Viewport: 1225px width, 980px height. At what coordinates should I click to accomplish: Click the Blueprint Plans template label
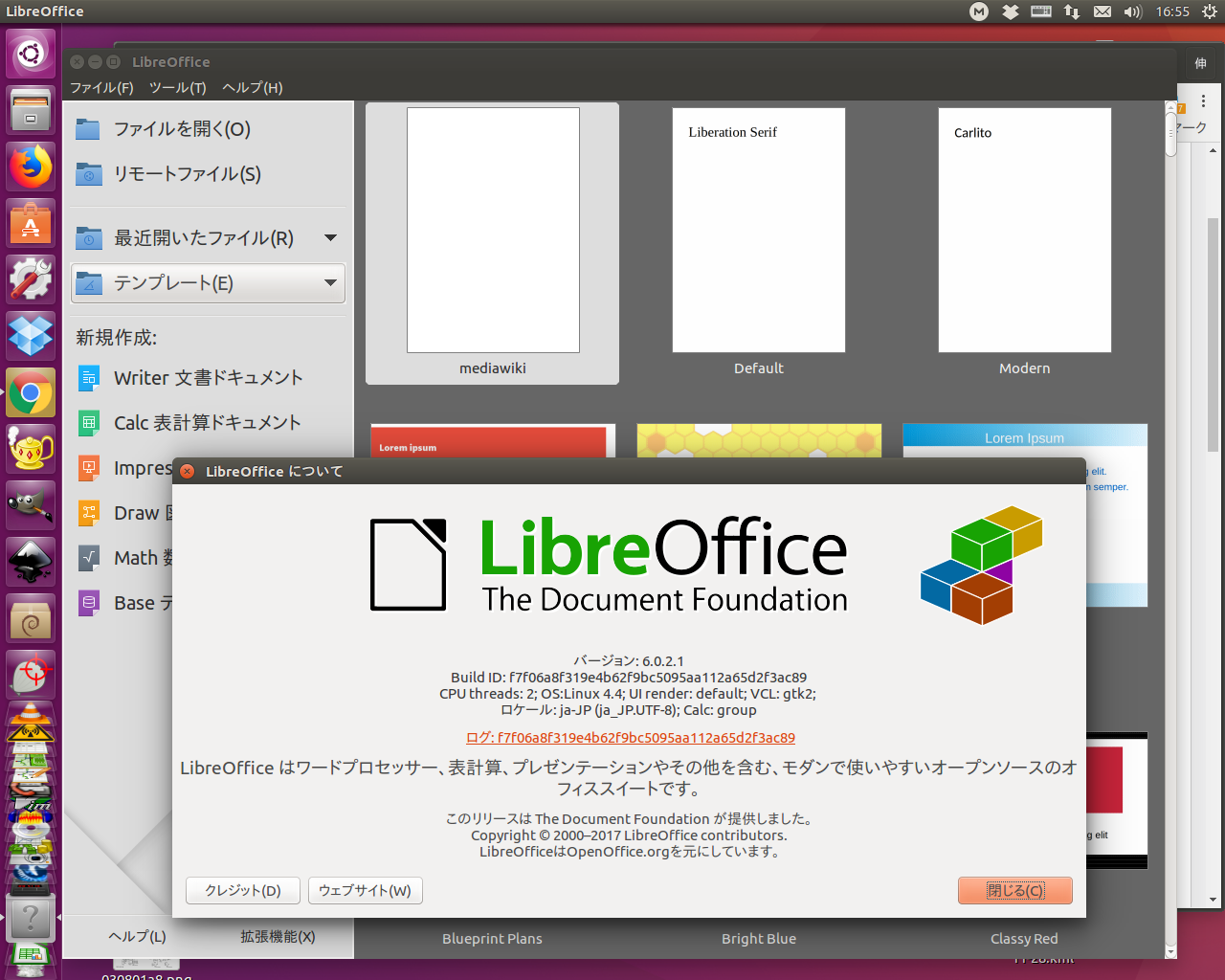[x=493, y=939]
